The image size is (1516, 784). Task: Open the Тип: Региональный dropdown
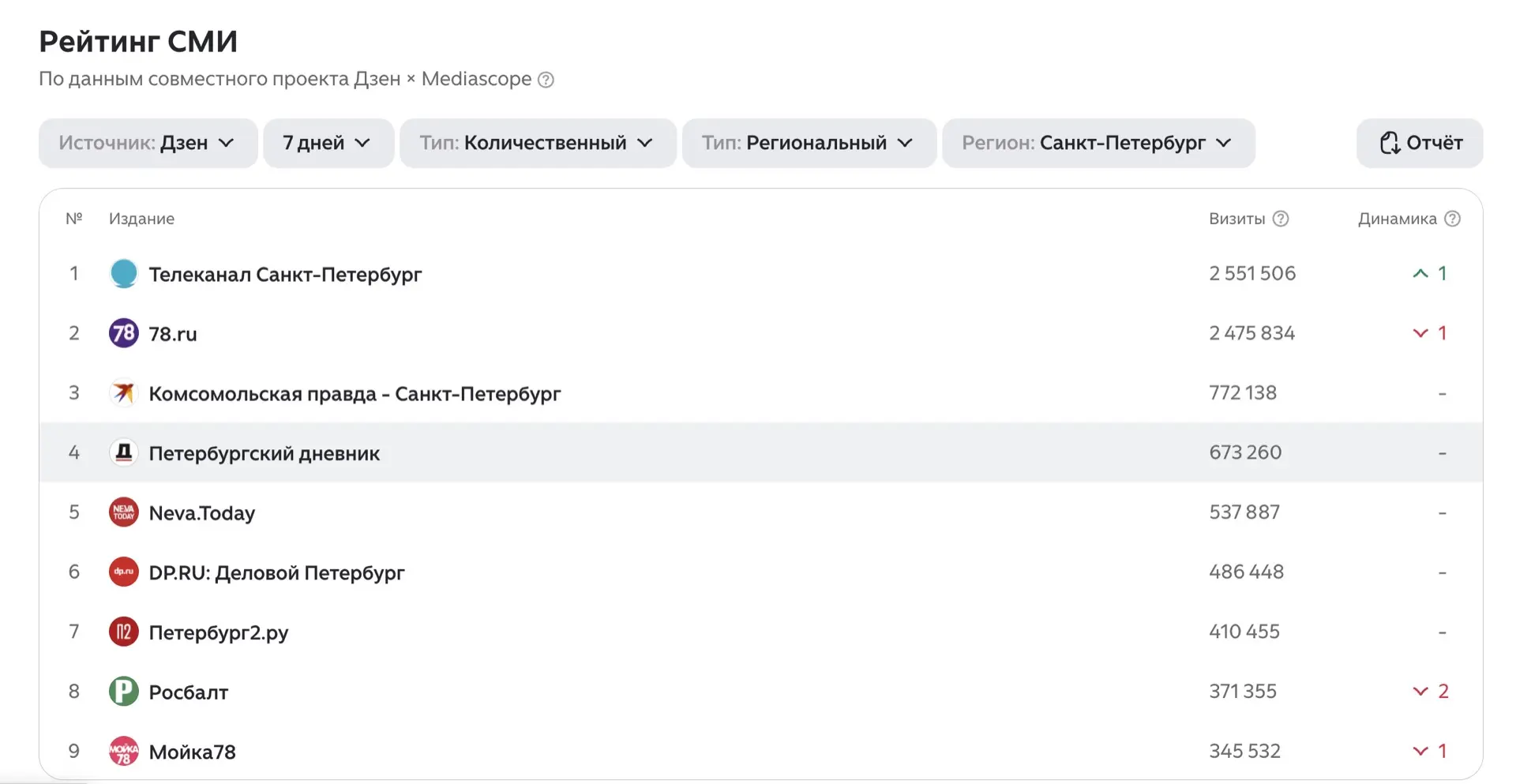(809, 143)
